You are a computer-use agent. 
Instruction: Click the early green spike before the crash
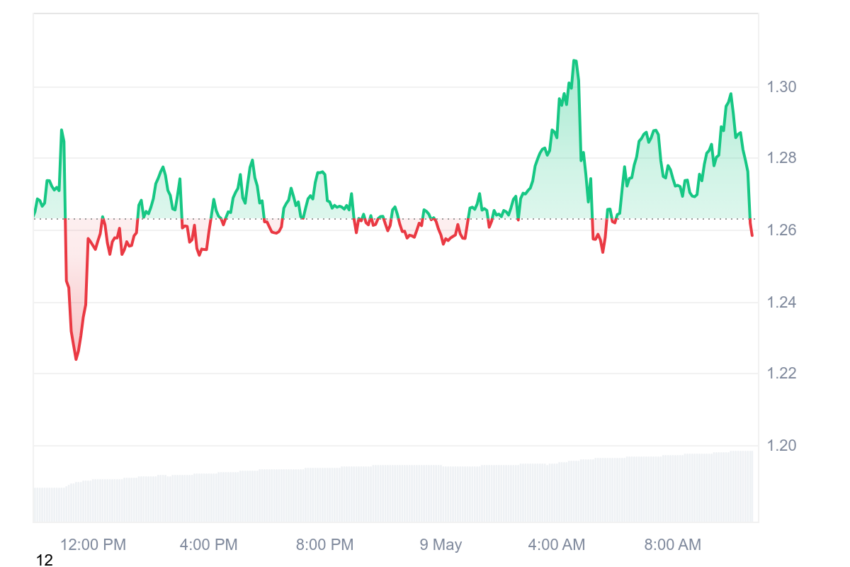62,130
